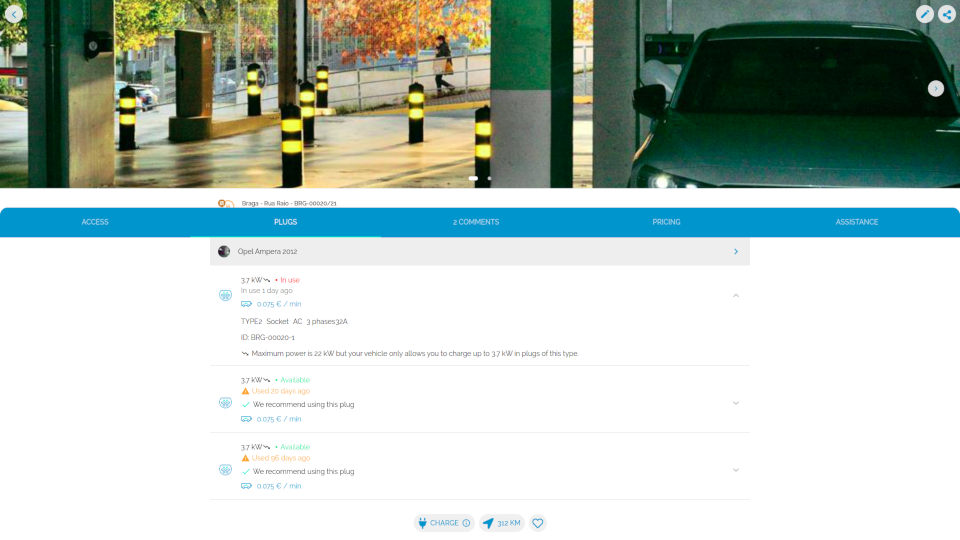Collapse the in-use plug details
The image size is (960, 540).
tap(736, 295)
